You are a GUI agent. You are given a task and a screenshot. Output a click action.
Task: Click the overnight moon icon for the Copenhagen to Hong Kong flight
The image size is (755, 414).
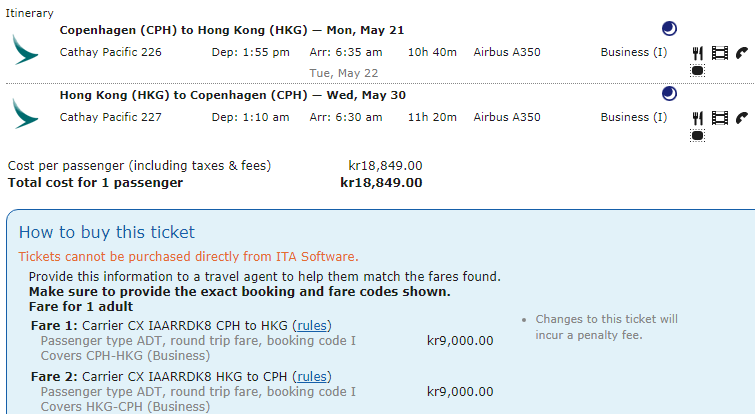[x=670, y=28]
